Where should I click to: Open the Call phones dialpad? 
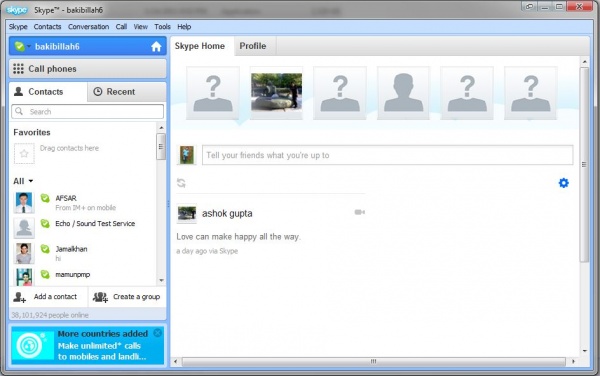pos(88,69)
